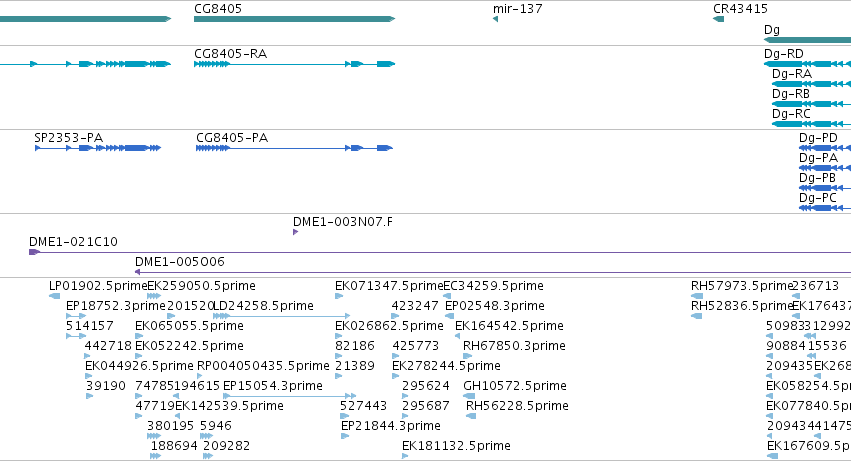Select the DME1-005O06 clone label
The image size is (851, 461).
[180, 262]
